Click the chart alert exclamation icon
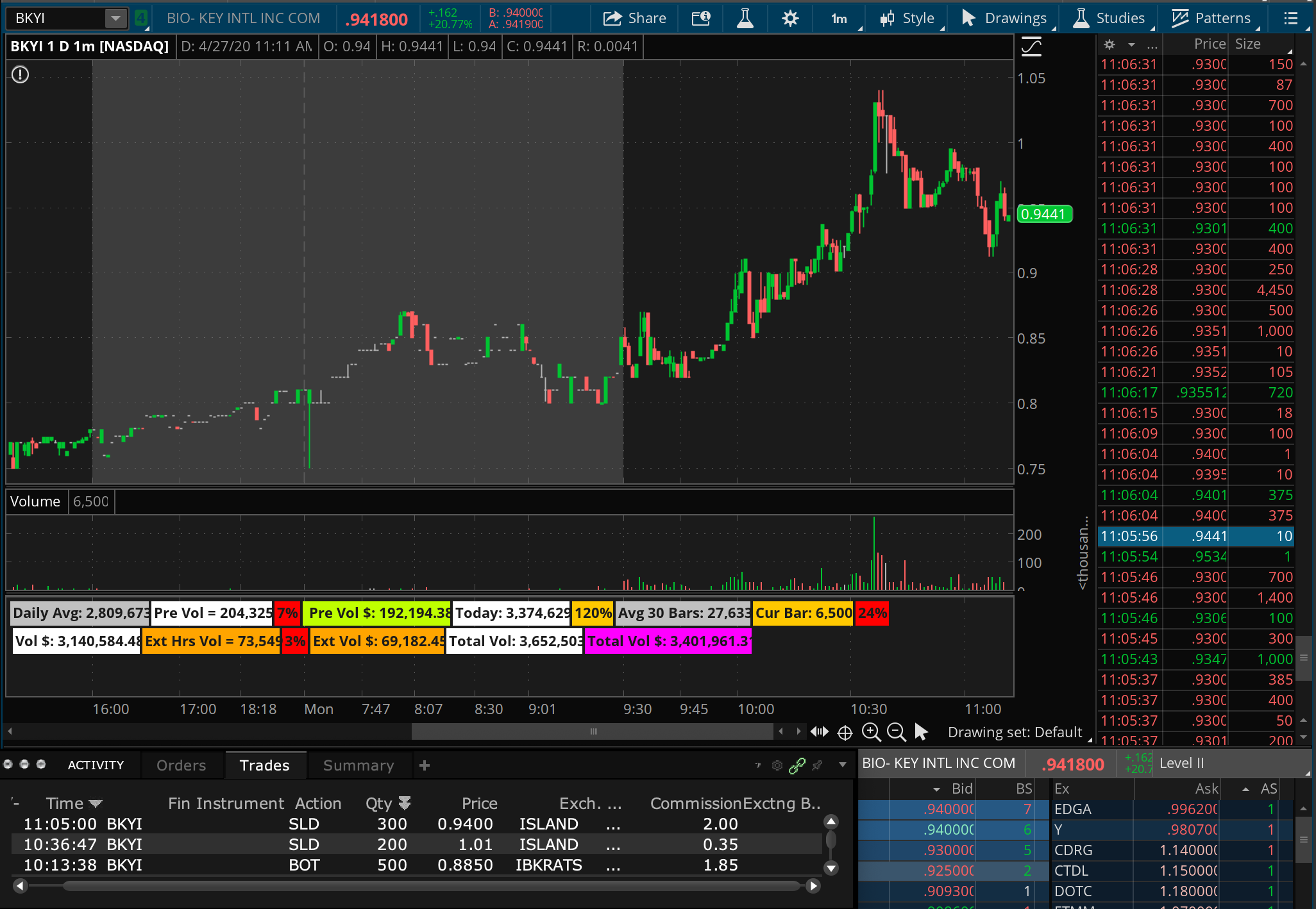 click(21, 75)
